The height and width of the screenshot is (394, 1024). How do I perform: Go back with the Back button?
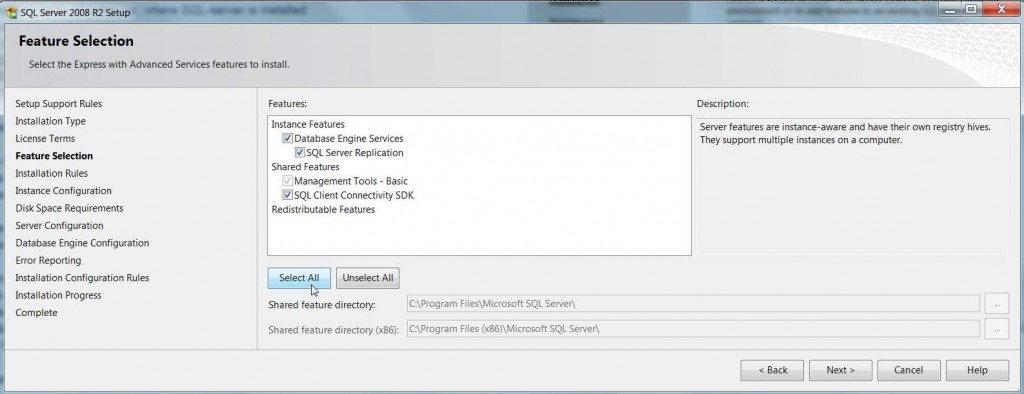click(773, 370)
